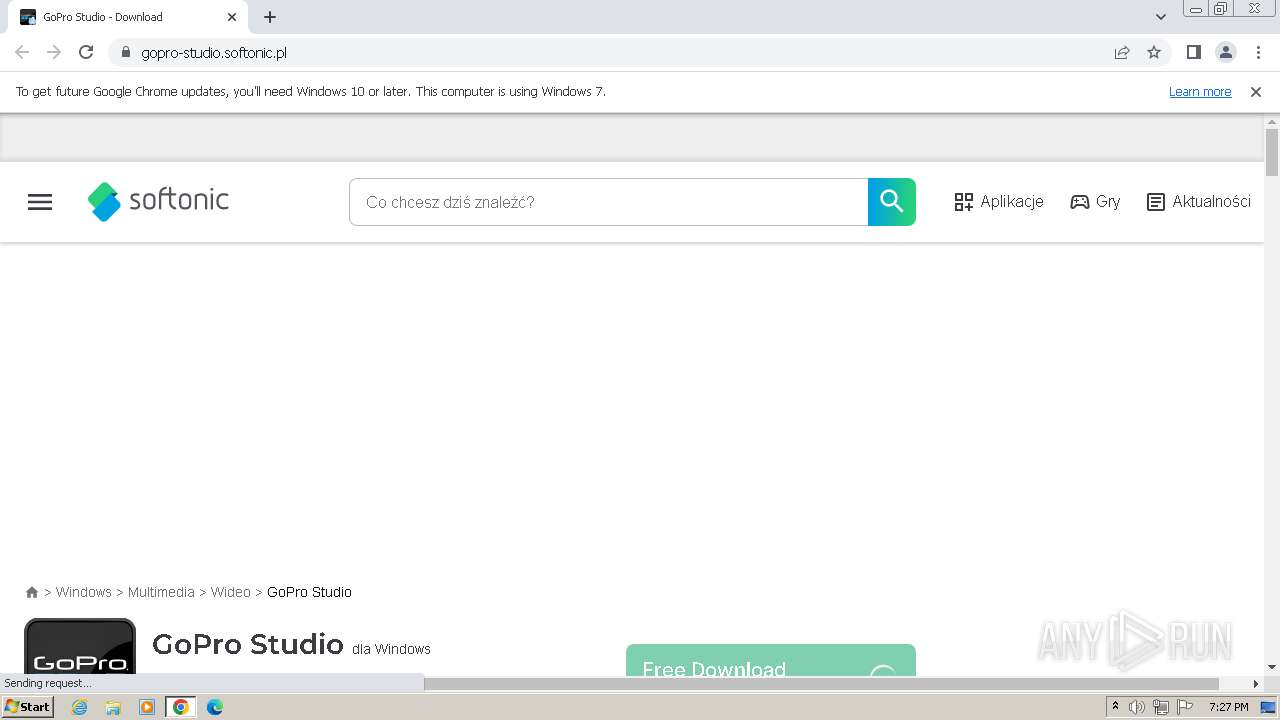Share this page icon
This screenshot has width=1280, height=720.
click(x=1122, y=52)
